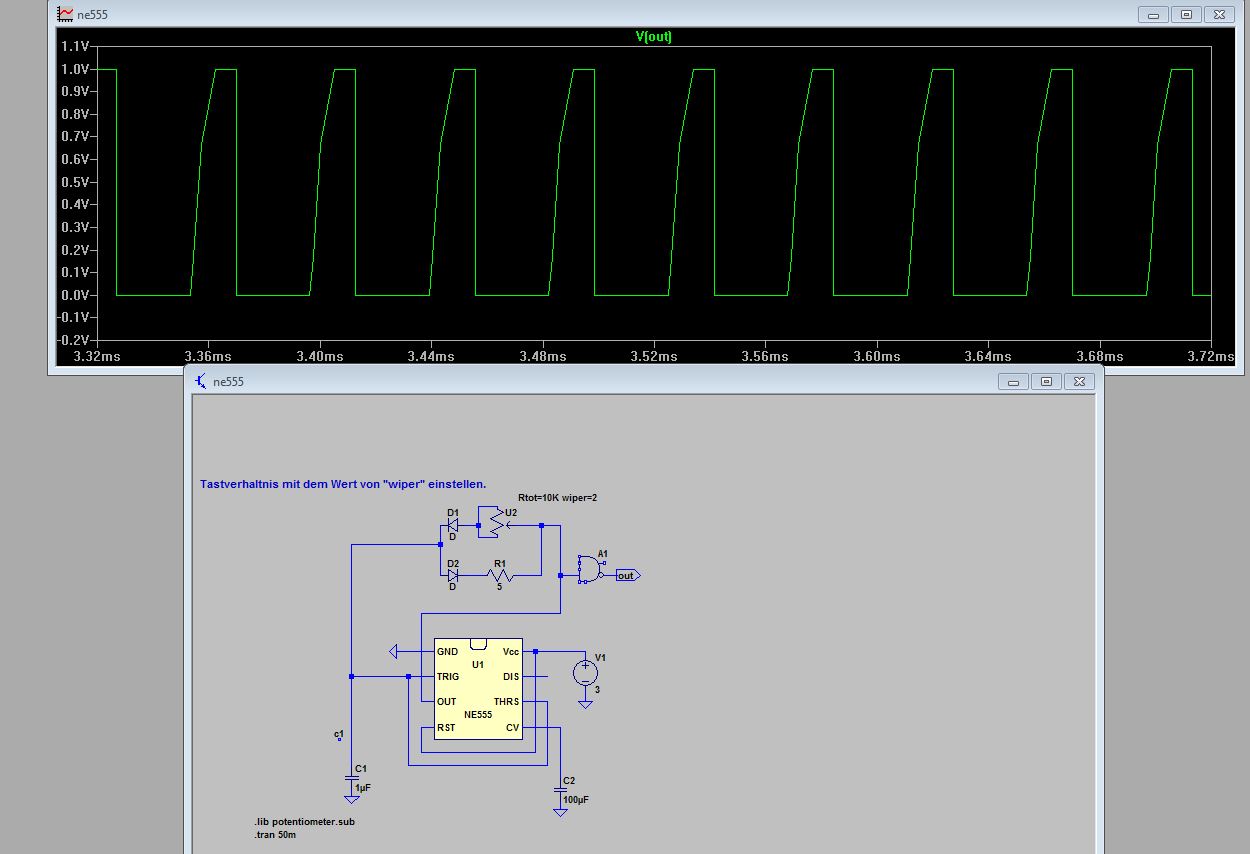Image resolution: width=1250 pixels, height=854 pixels.
Task: Select the V(out) trace label in the plot
Action: tap(654, 36)
